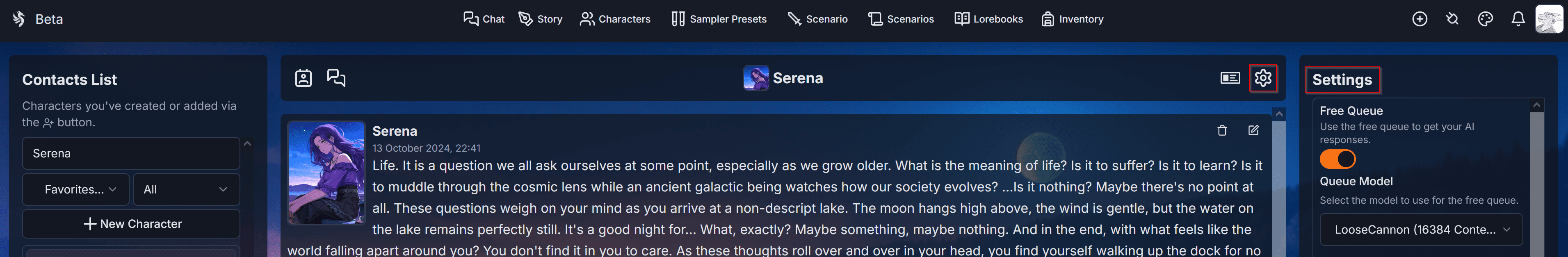Open the Sampler Presets page
Viewport: 1568px width, 257px height.
click(719, 19)
